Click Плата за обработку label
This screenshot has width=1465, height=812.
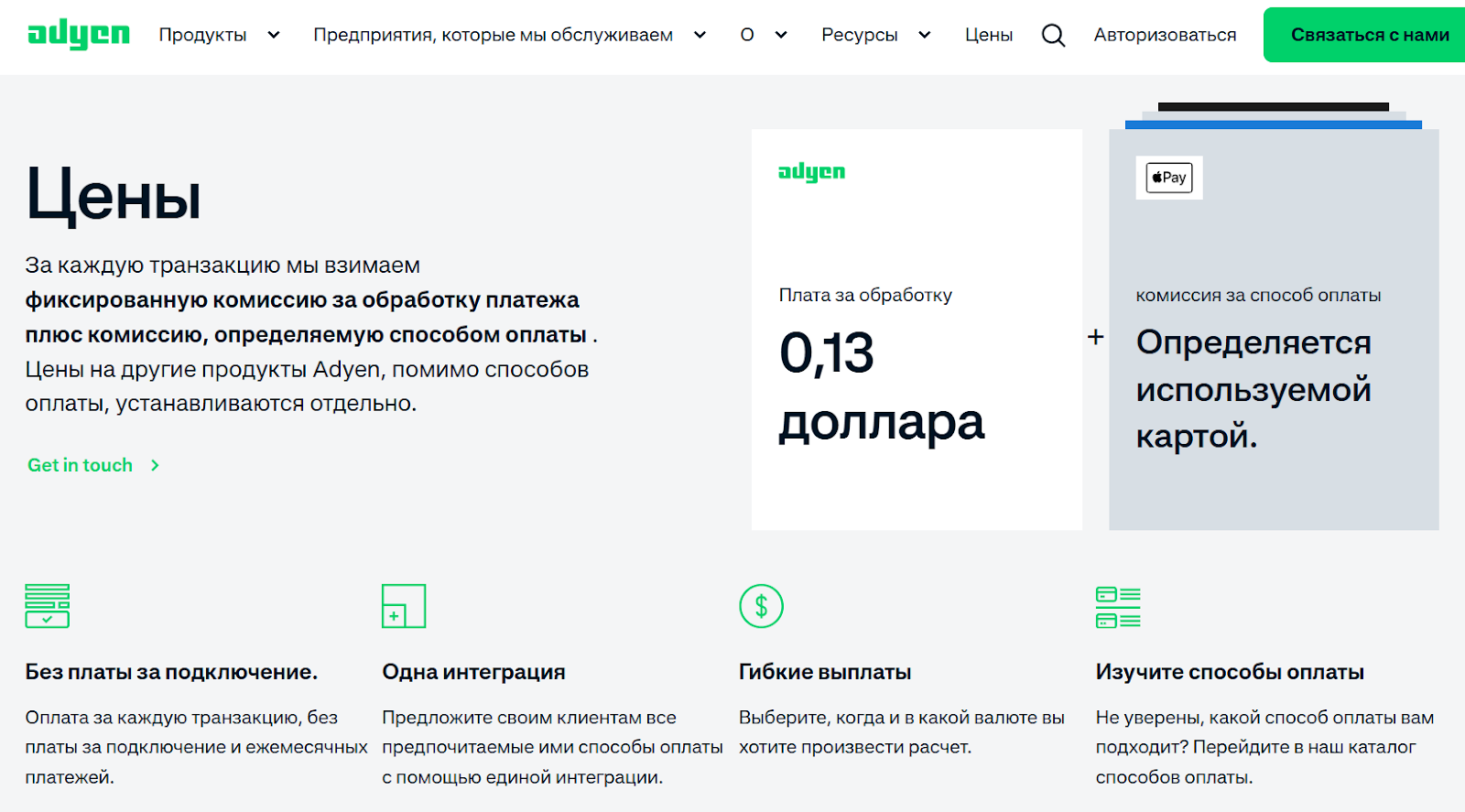tap(865, 295)
